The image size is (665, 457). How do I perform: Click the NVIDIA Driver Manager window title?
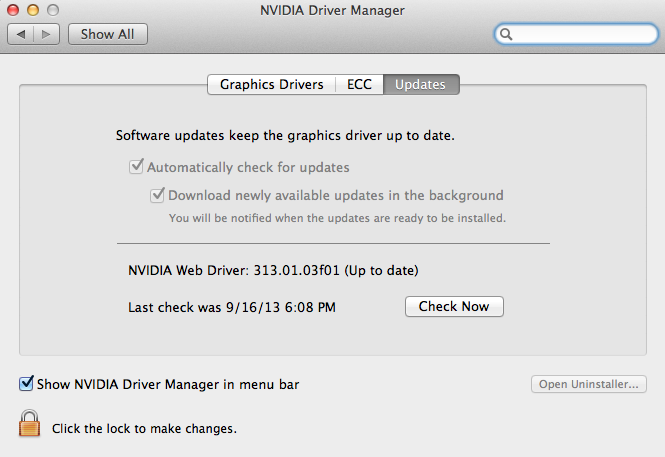point(332,10)
